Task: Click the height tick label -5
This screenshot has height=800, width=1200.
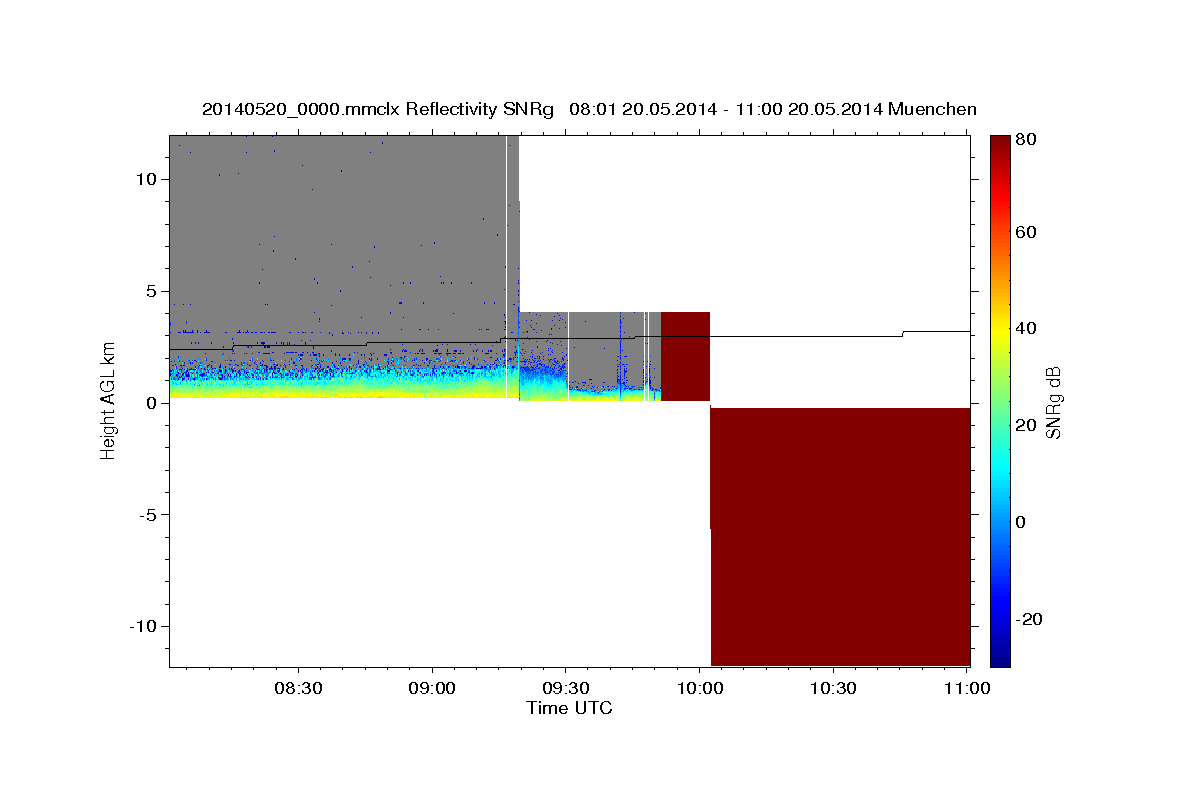Action: 149,514
